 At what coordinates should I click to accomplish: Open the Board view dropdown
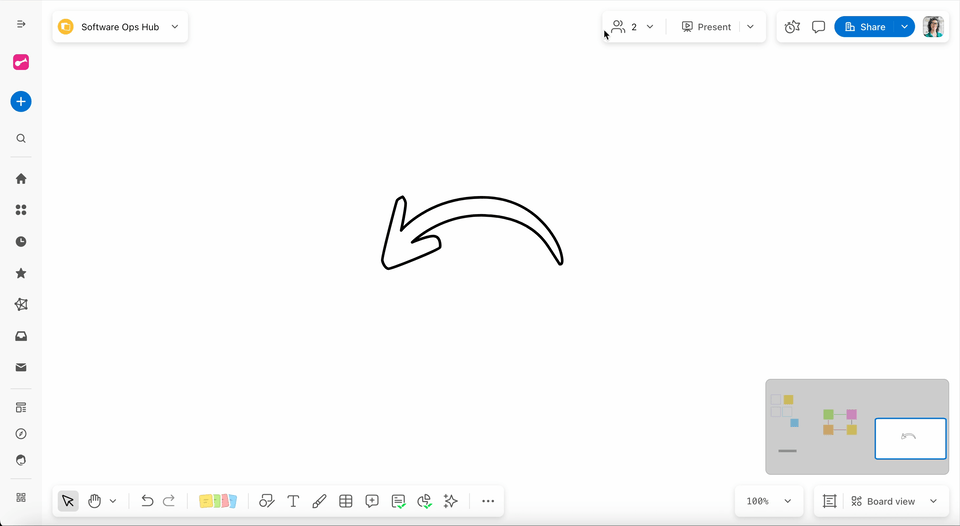(x=893, y=501)
